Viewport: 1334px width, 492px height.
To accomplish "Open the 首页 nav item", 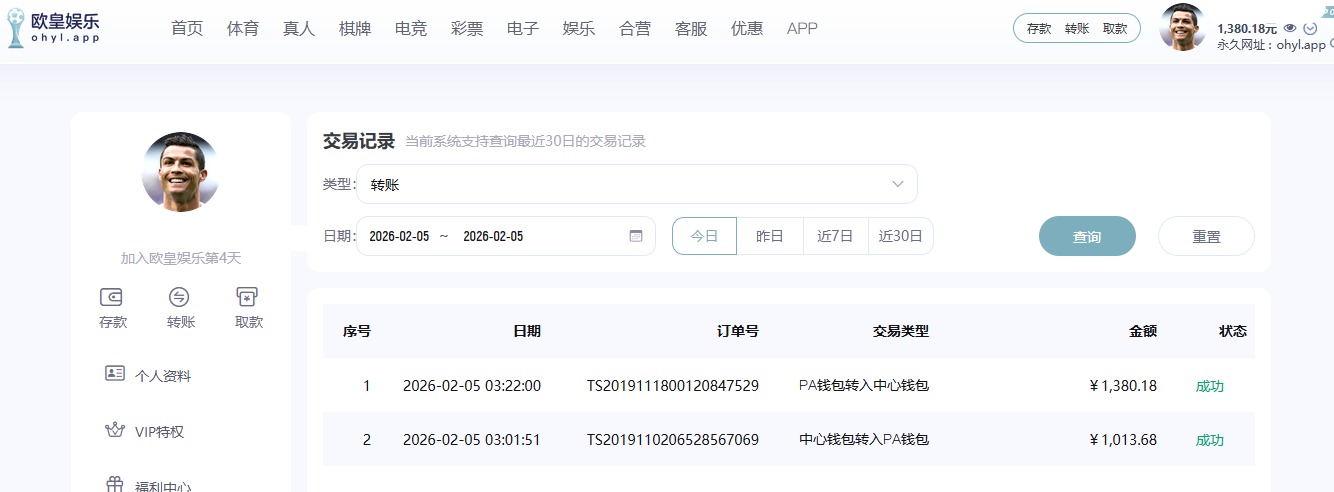I will (187, 29).
